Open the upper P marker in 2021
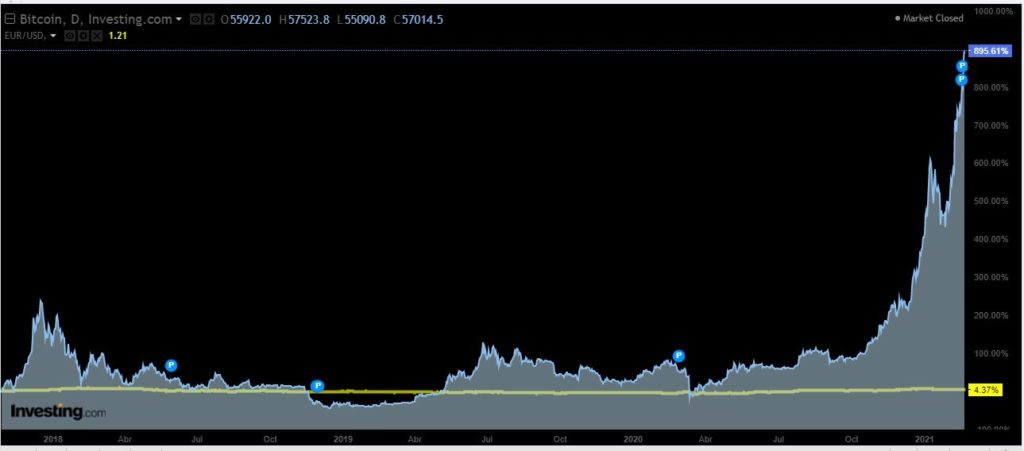 [962, 66]
